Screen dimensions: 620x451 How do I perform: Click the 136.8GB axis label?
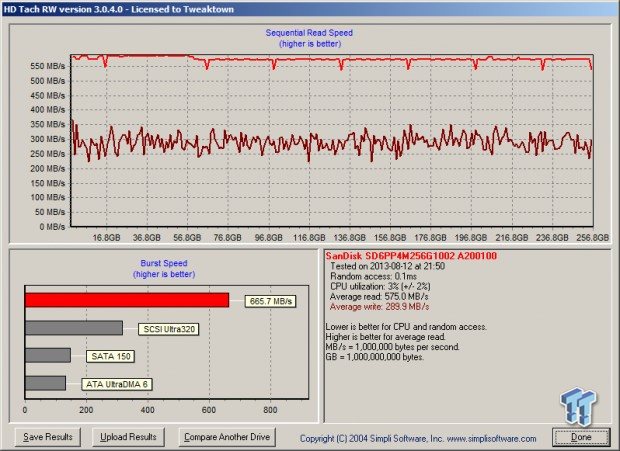tap(349, 238)
